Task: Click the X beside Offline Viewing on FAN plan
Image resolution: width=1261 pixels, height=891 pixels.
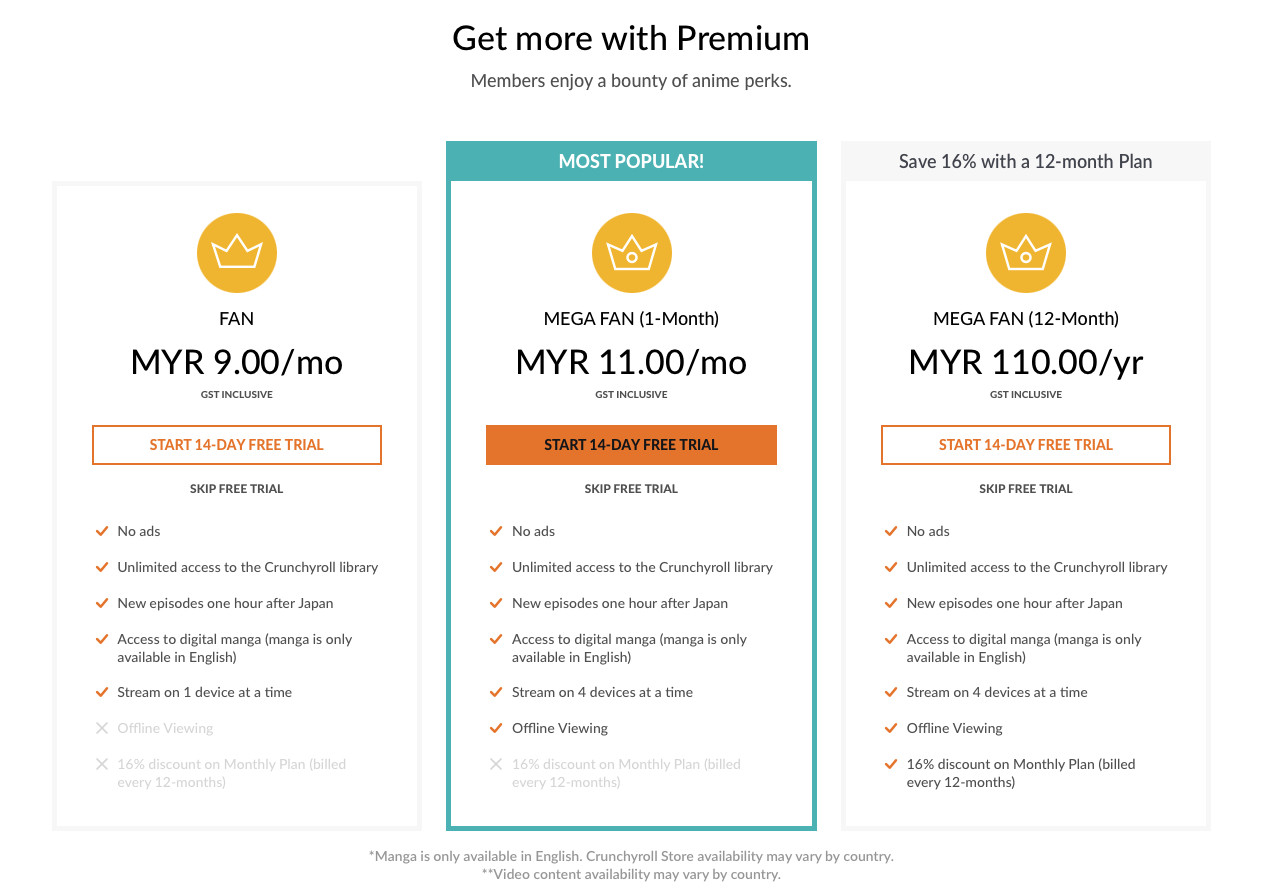Action: (x=101, y=727)
